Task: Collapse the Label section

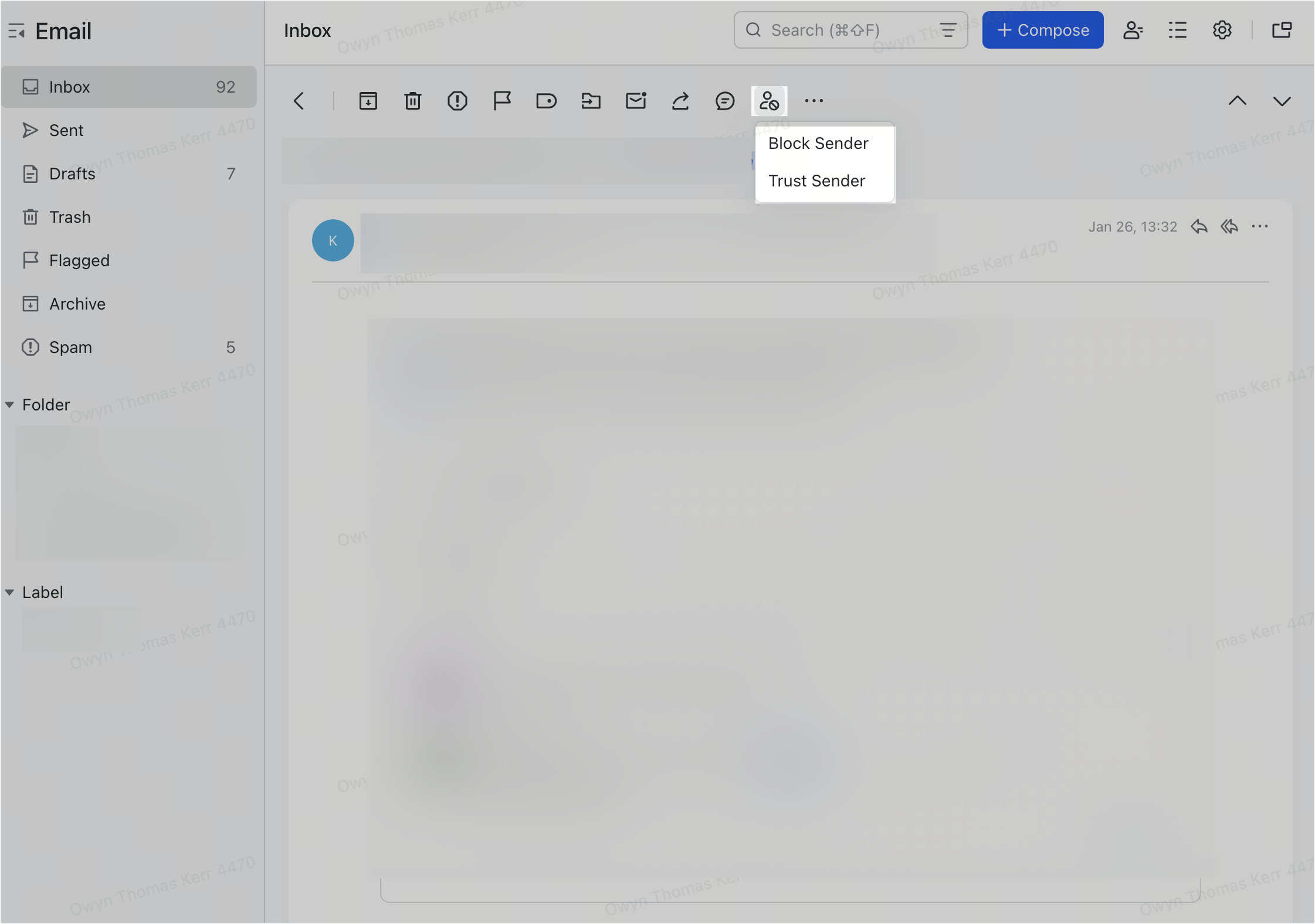Action: 10,593
